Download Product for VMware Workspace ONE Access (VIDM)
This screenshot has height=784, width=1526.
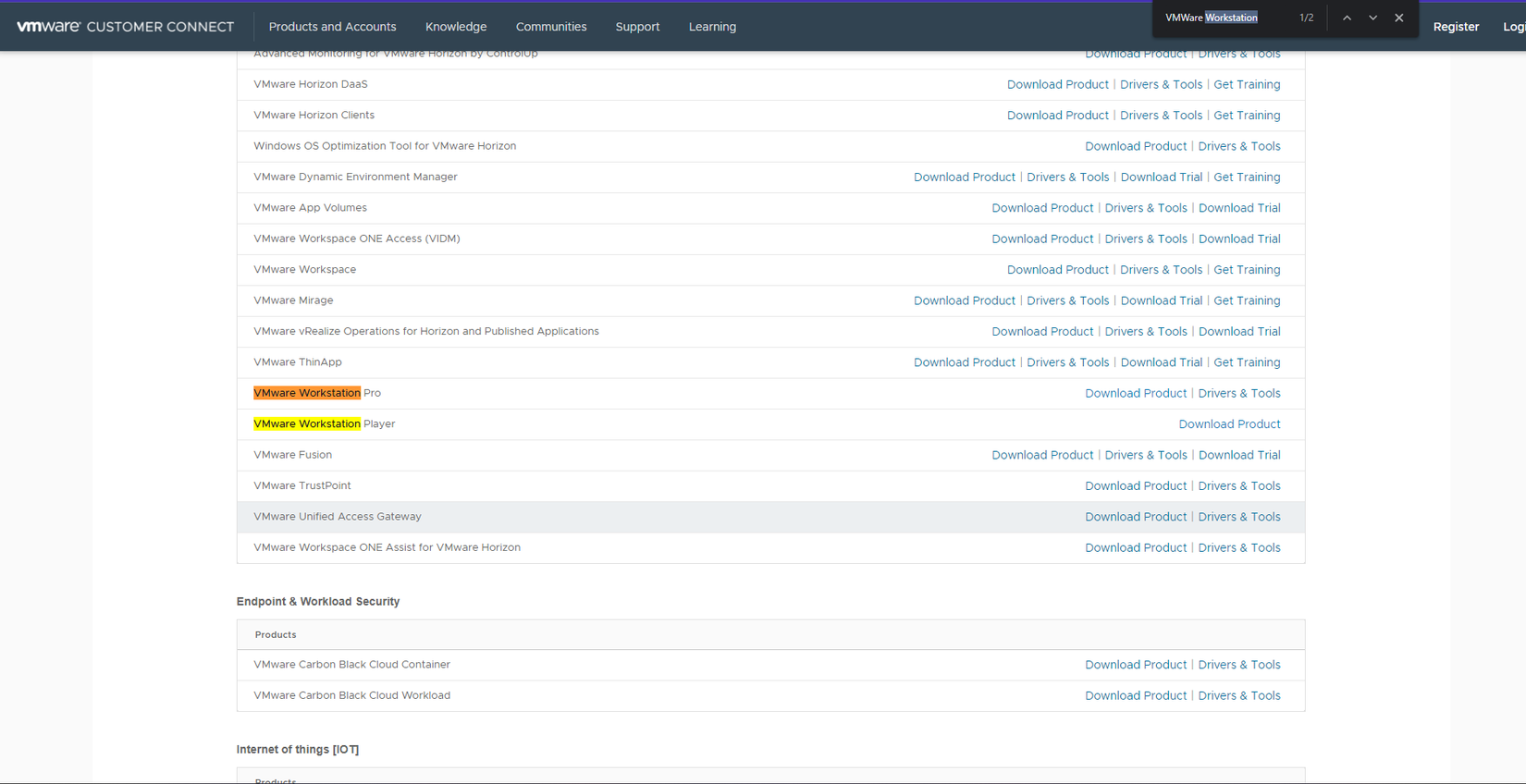(x=1042, y=239)
